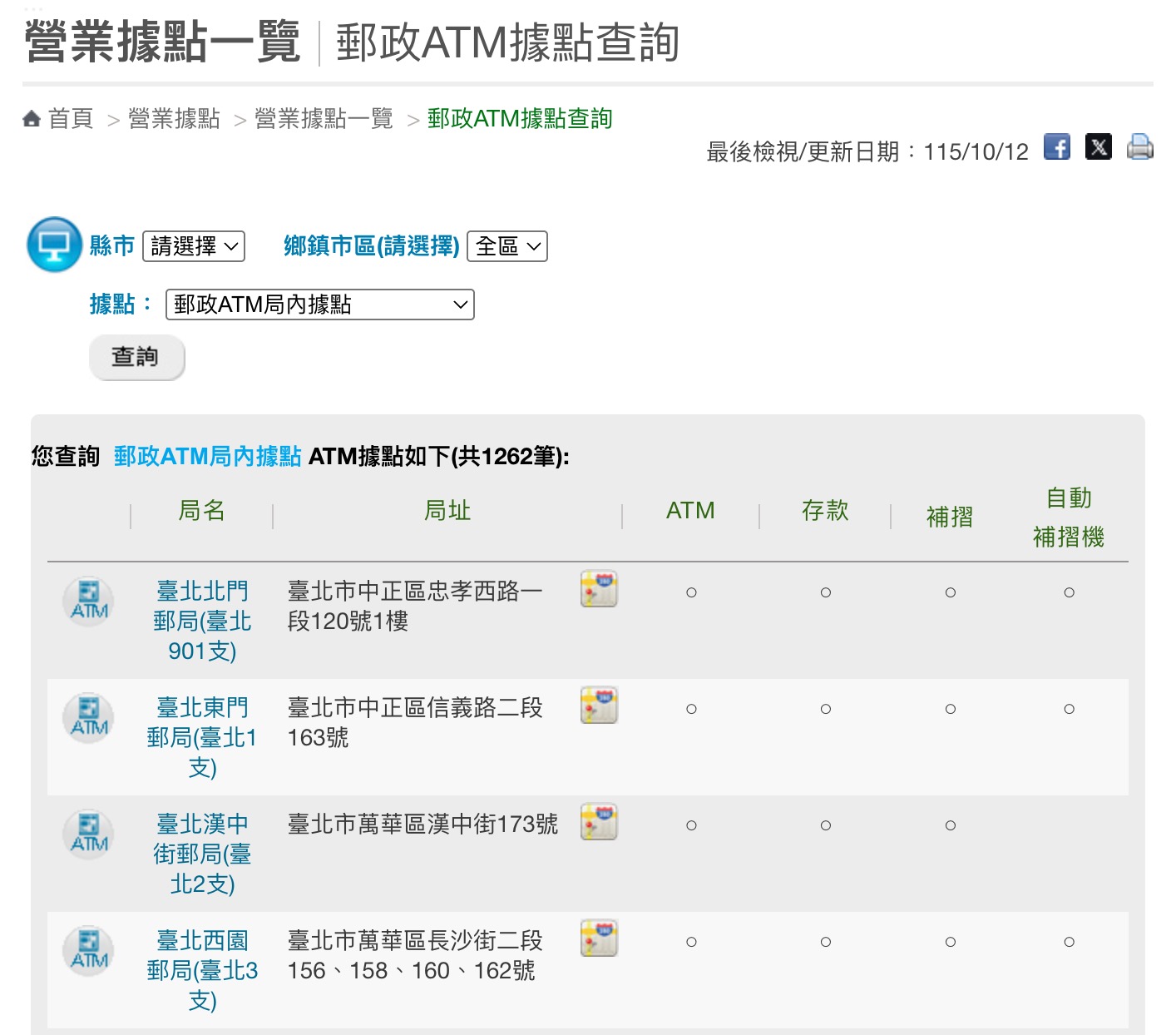Click the 營業據點一覽 page title
This screenshot has height=1035, width=1176.
pyautogui.click(x=162, y=42)
